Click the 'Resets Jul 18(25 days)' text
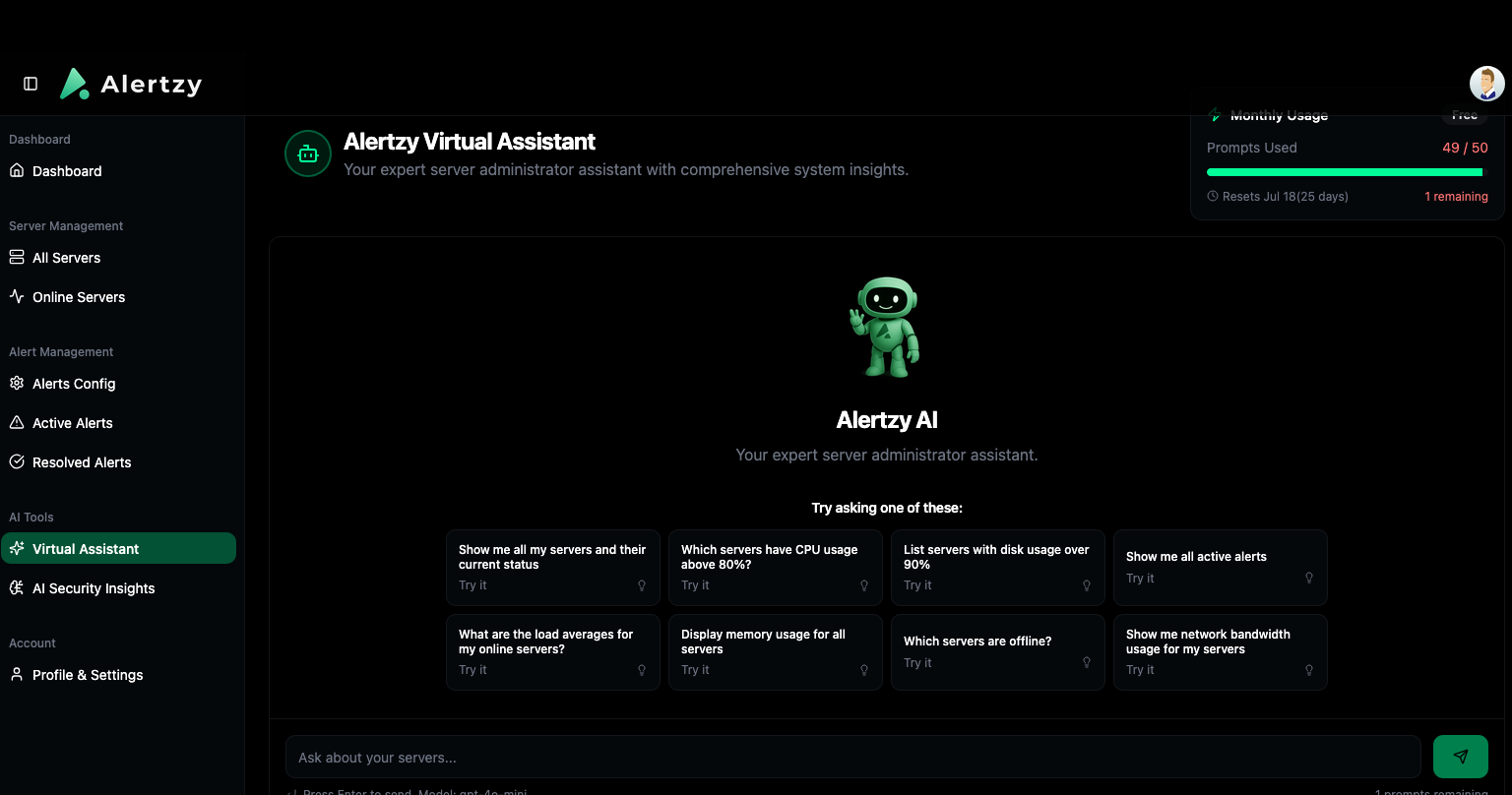The height and width of the screenshot is (795, 1512). [1286, 197]
